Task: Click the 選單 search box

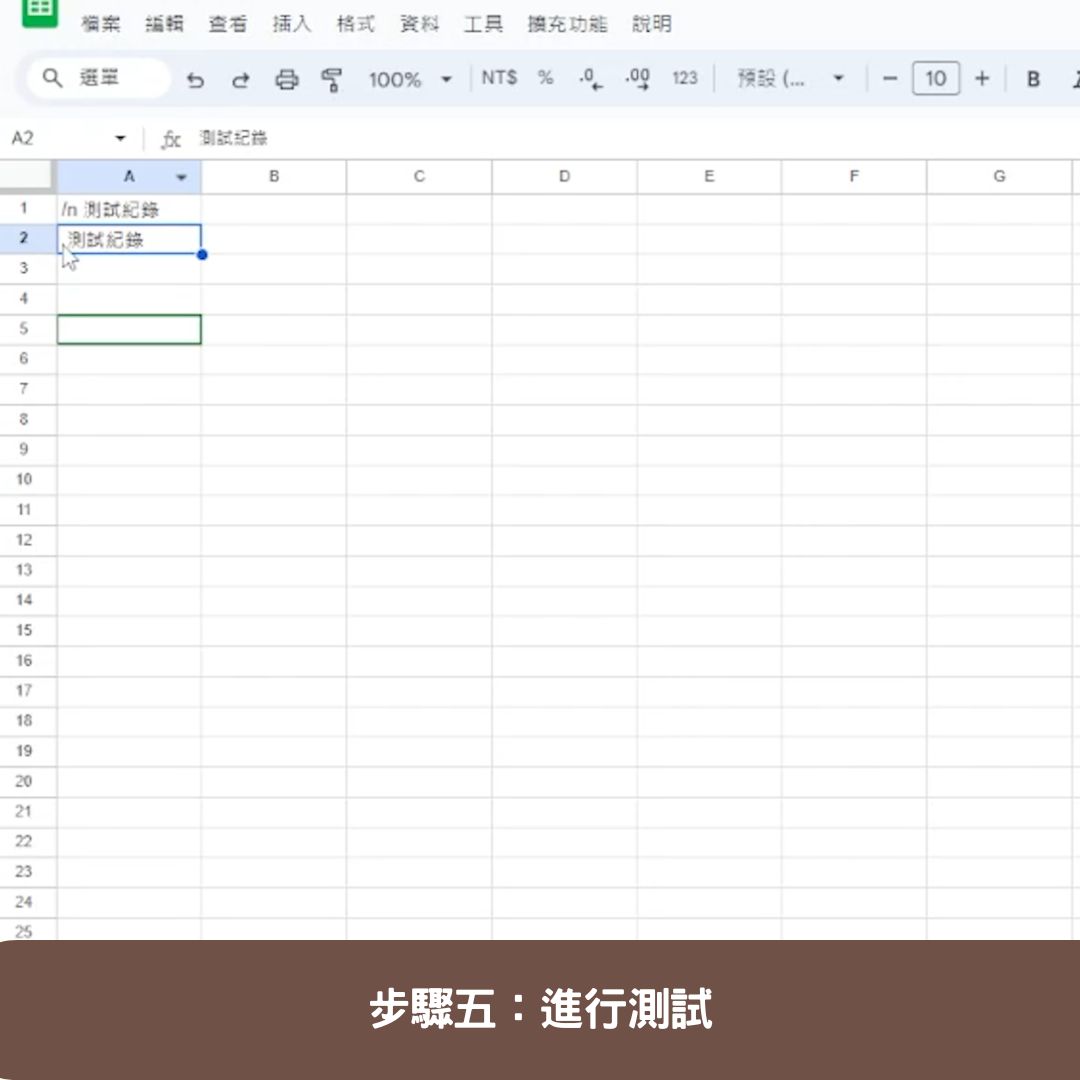Action: tap(98, 78)
